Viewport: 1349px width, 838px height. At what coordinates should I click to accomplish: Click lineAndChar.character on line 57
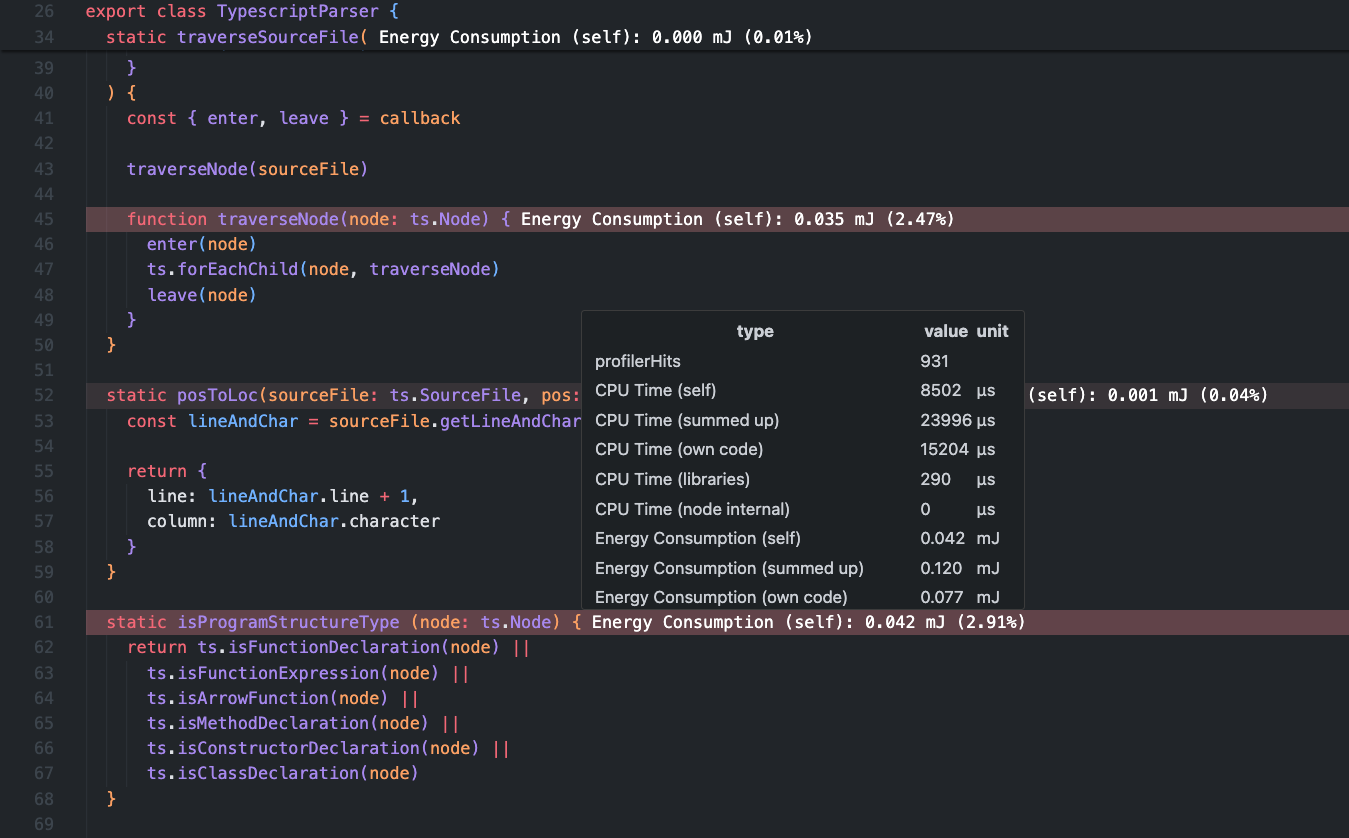tap(334, 521)
